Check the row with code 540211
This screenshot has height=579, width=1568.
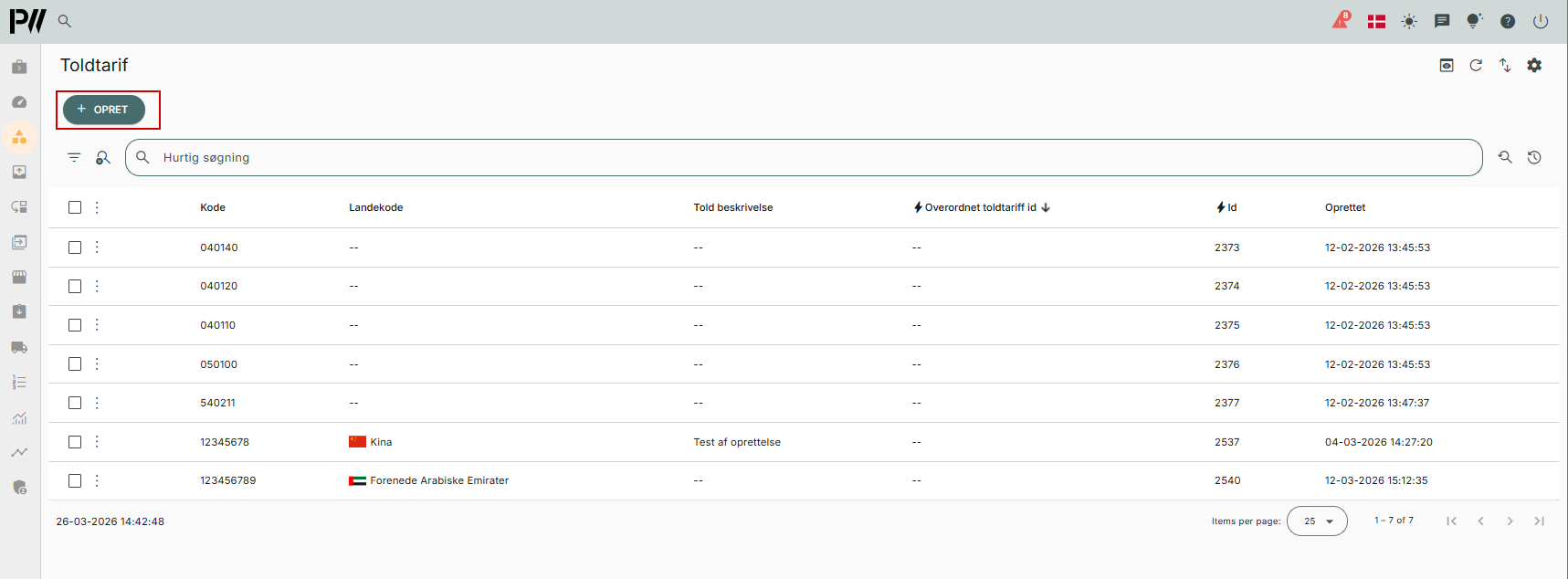click(x=75, y=403)
